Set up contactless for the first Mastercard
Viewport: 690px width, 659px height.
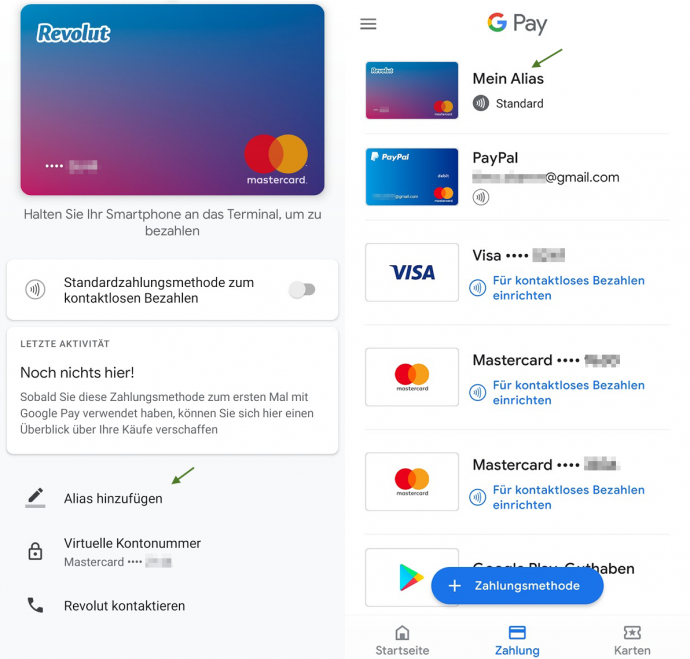[568, 393]
